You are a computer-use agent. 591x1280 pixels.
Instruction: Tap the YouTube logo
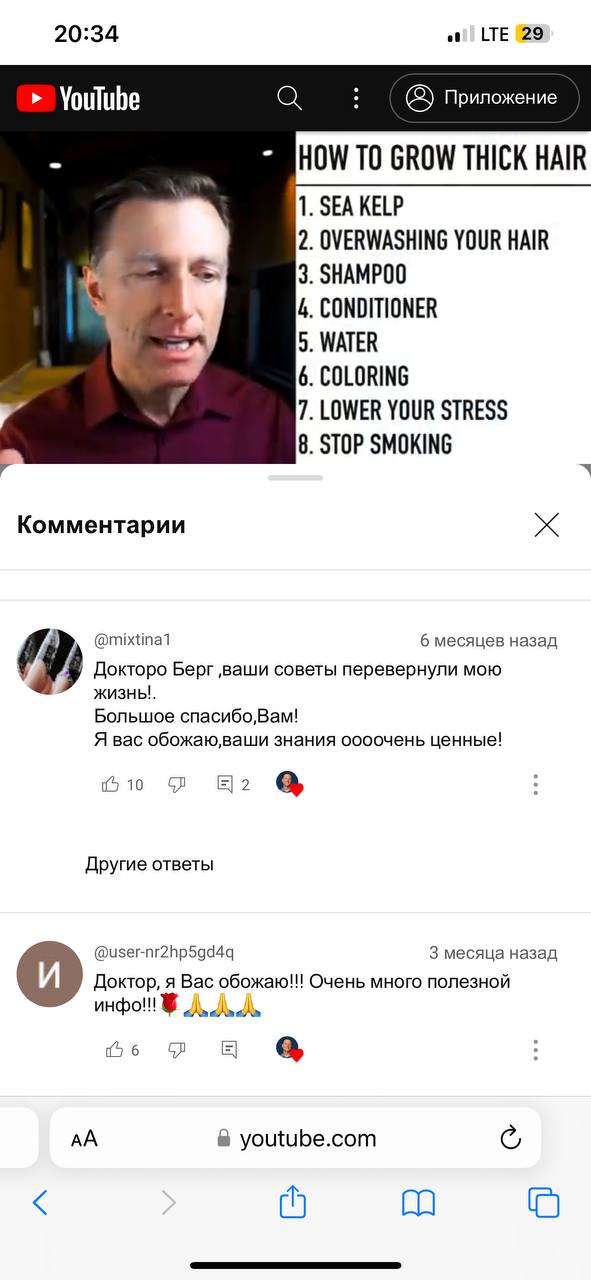click(78, 98)
